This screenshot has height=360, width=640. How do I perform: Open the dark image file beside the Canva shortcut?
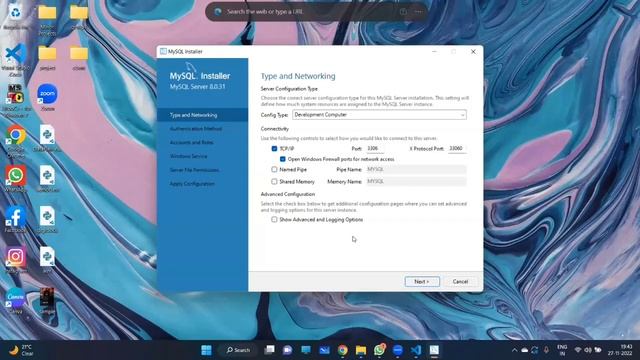point(47,300)
